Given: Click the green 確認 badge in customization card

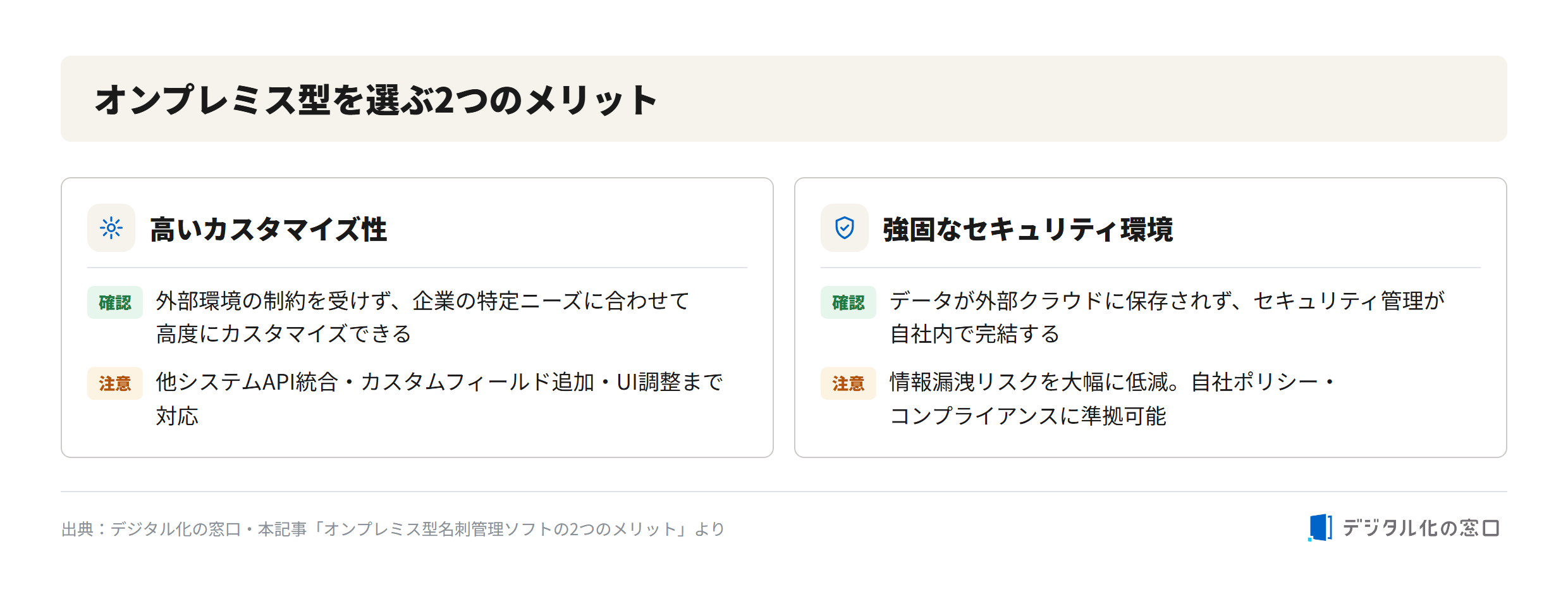Looking at the screenshot, I should click(x=115, y=302).
